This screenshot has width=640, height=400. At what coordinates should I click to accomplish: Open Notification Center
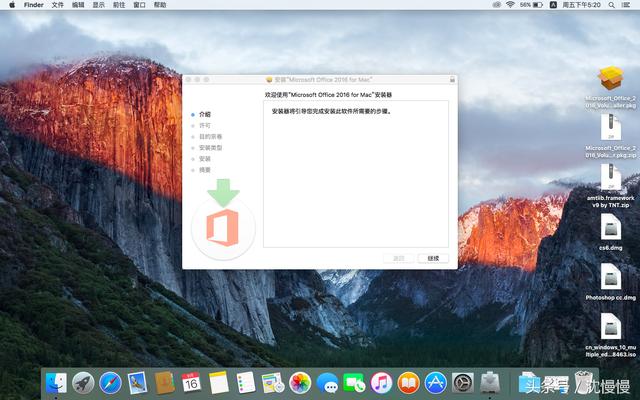coord(626,5)
